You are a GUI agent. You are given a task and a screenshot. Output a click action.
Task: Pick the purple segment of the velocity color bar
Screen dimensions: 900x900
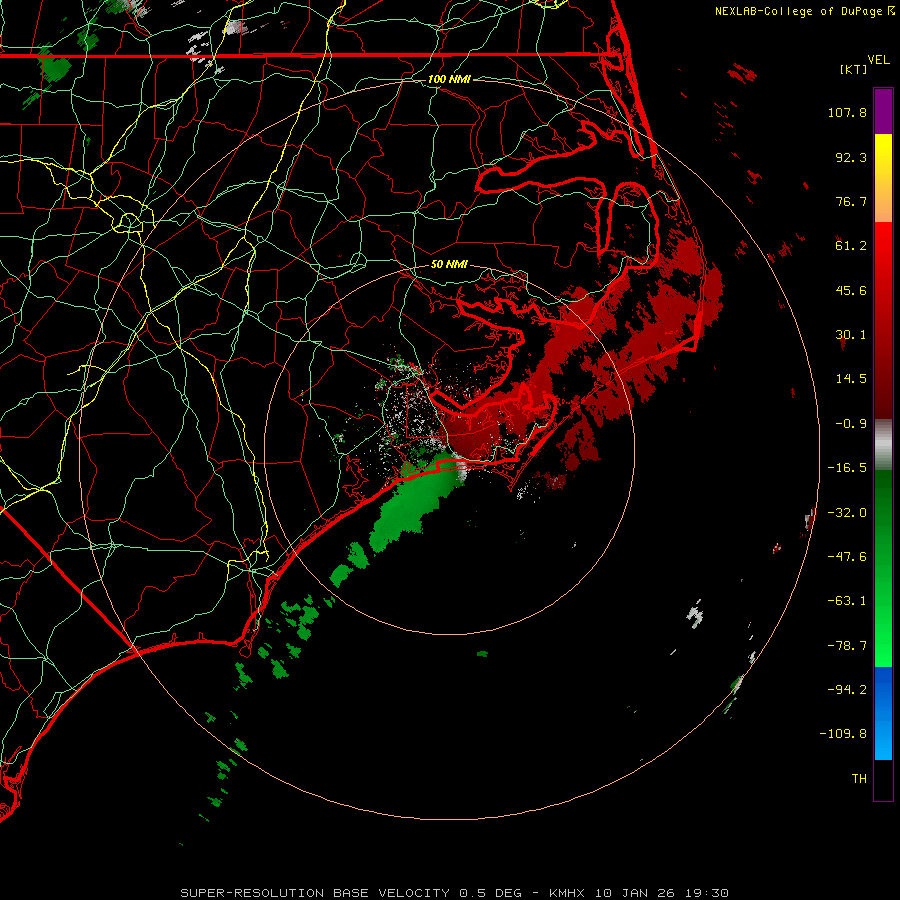click(x=883, y=111)
